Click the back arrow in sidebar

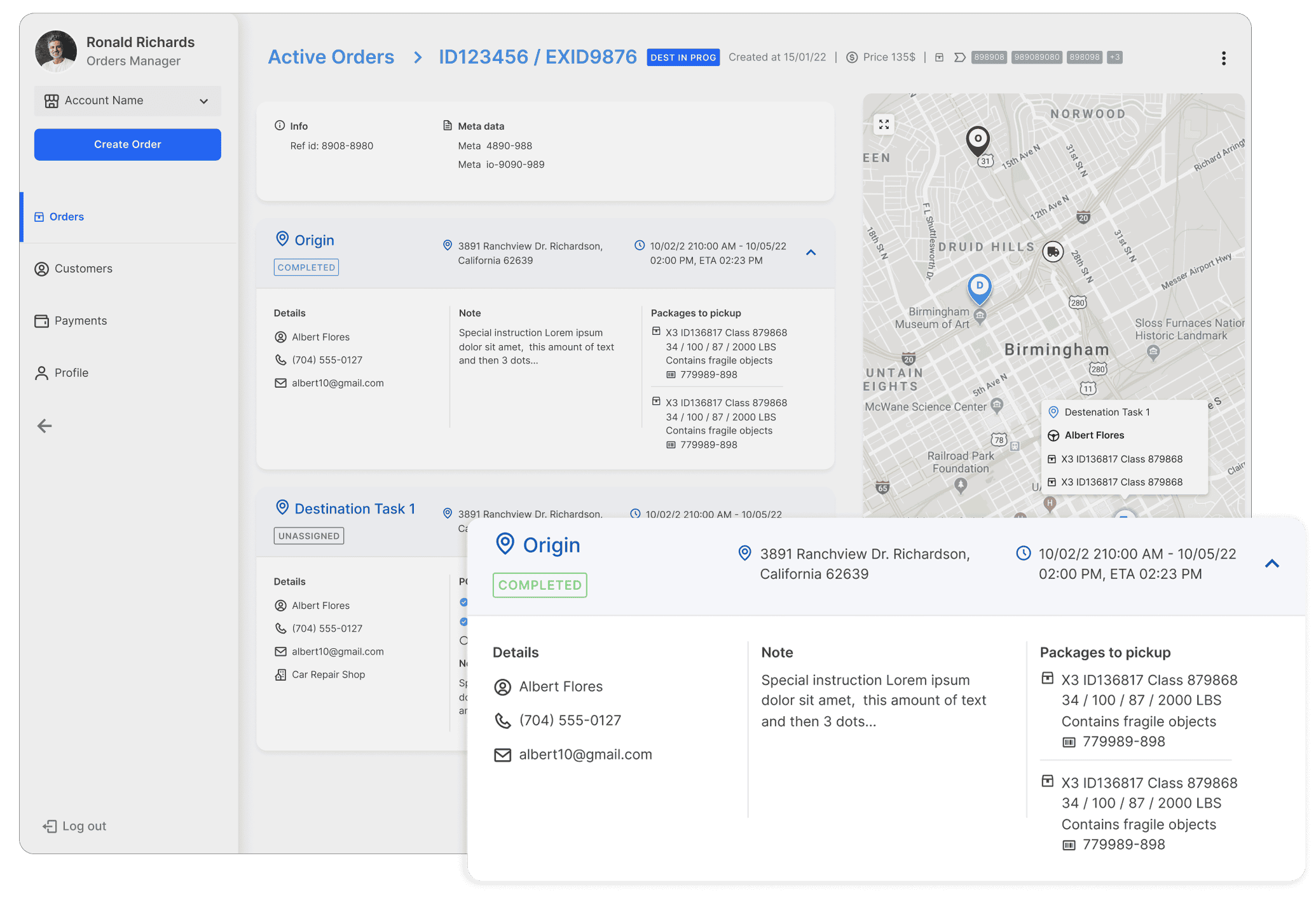click(x=45, y=426)
